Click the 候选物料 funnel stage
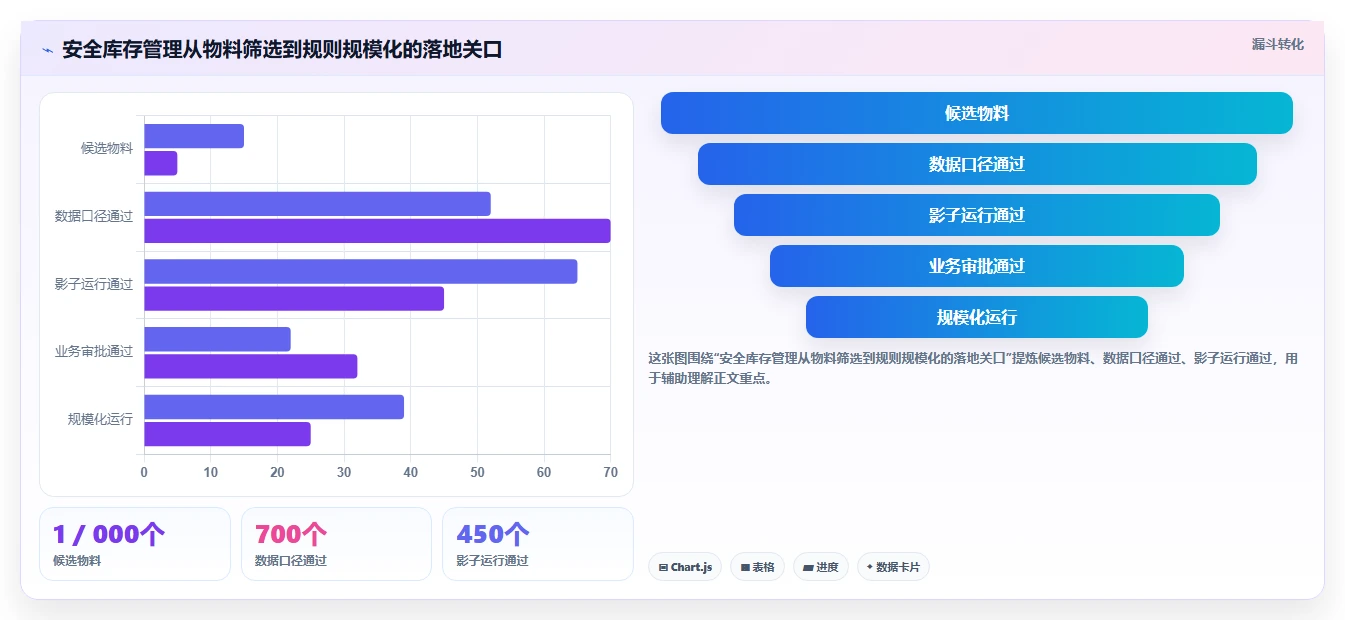 coord(977,113)
